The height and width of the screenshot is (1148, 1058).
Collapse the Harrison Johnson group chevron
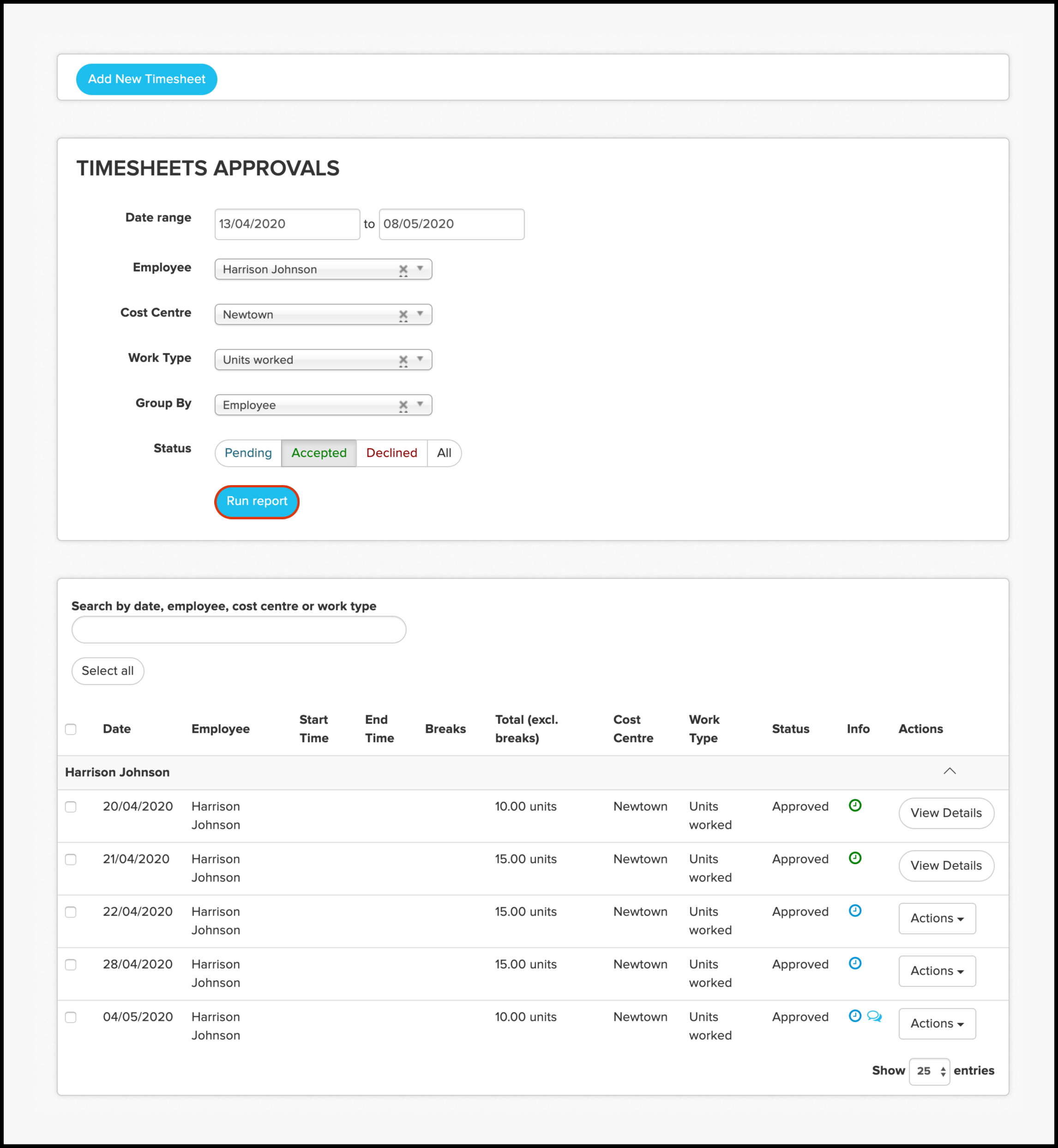click(949, 771)
